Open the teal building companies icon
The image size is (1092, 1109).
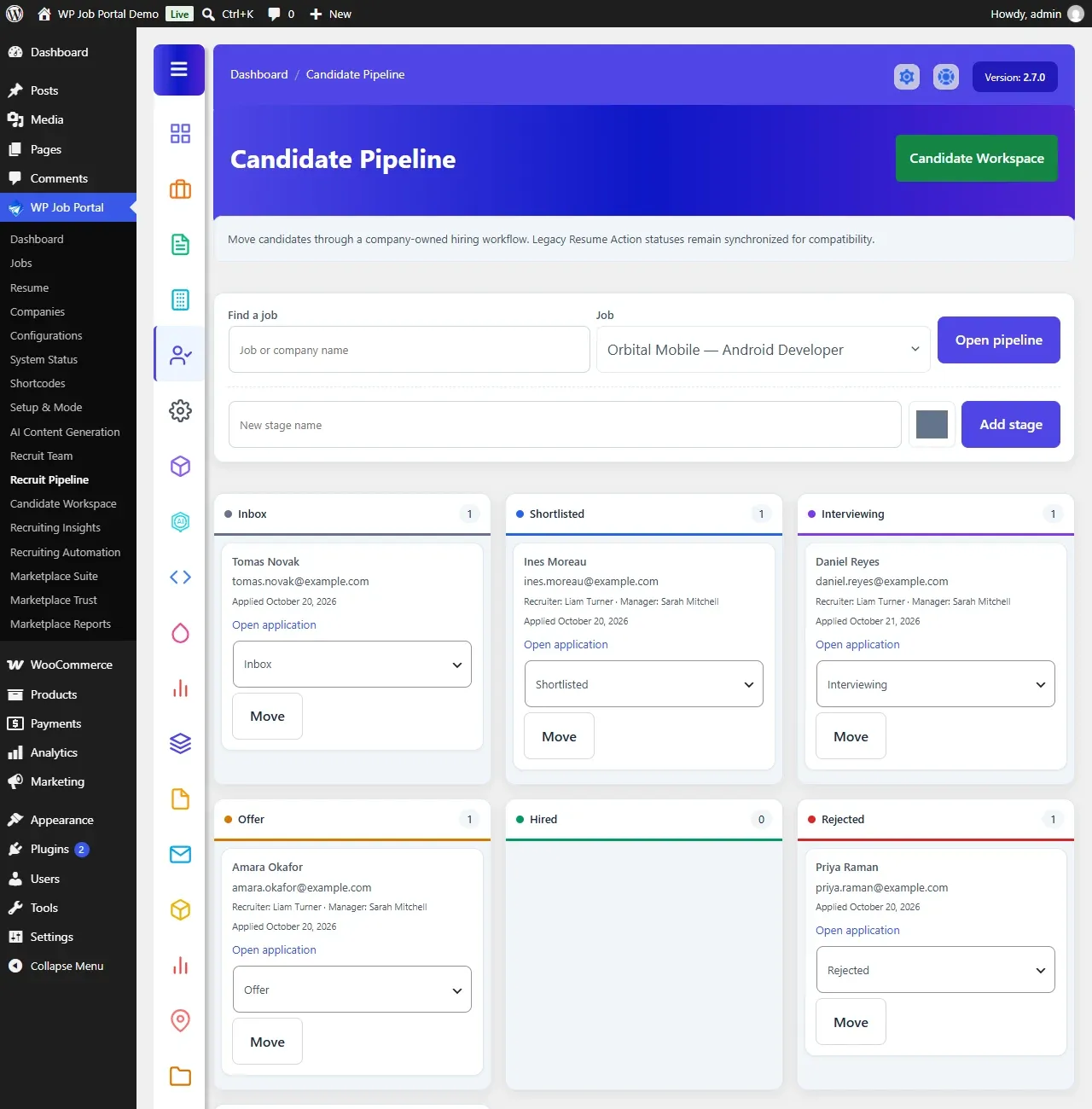180,299
